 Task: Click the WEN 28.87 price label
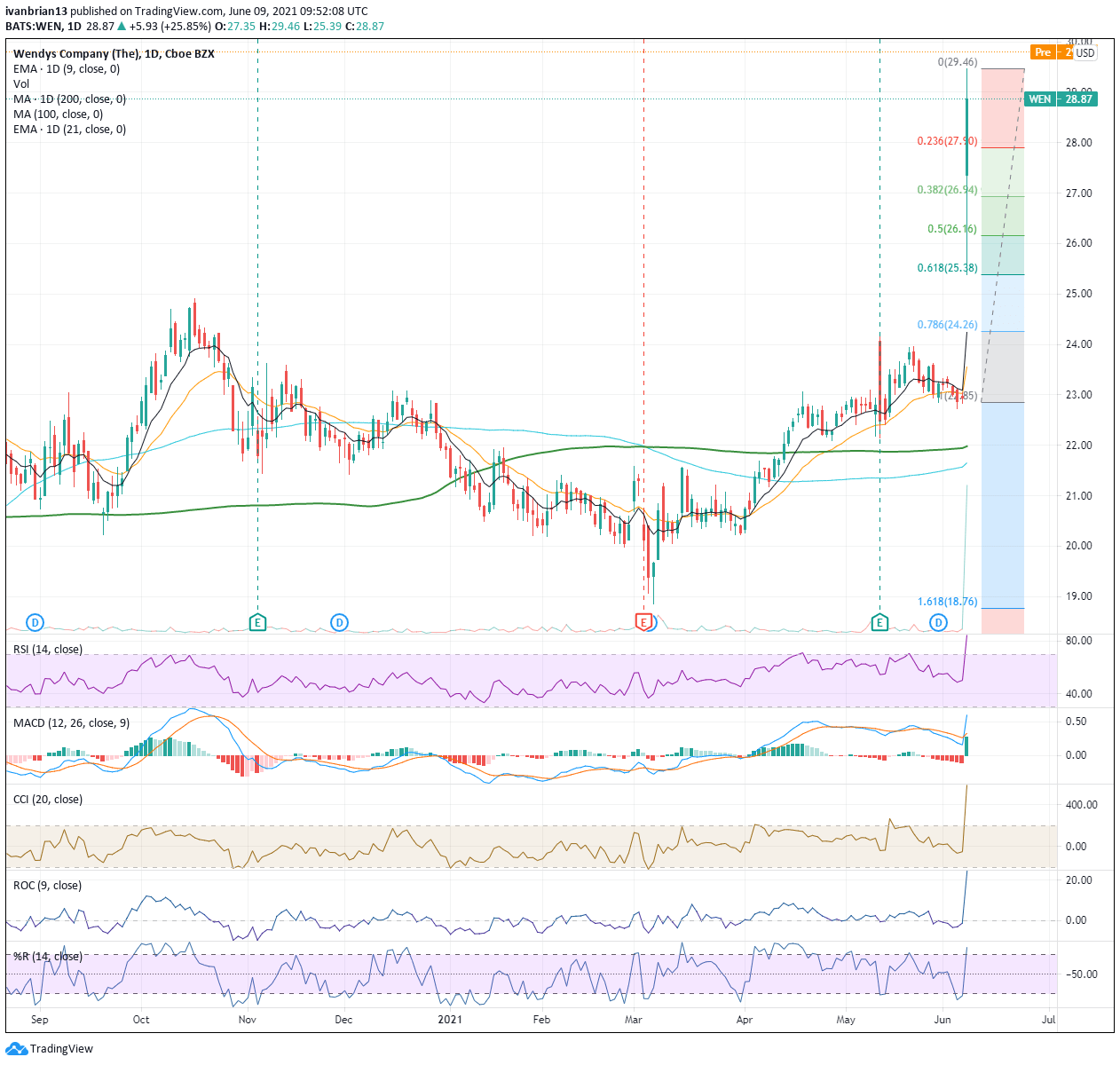[x=1061, y=99]
